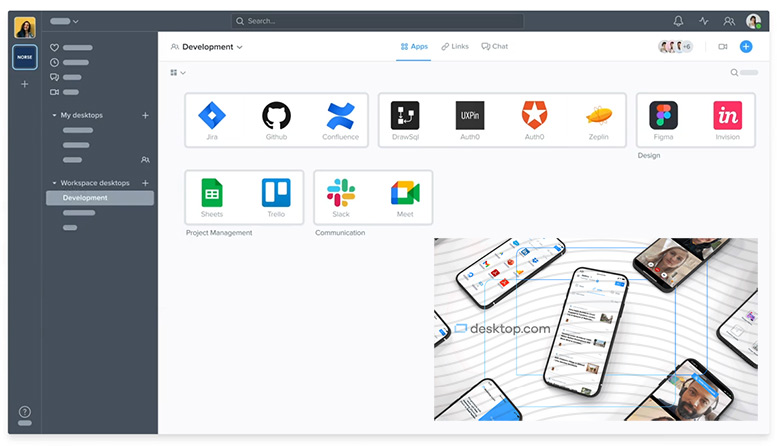780x446 pixels.
Task: Open the DrawSql app
Action: point(405,115)
